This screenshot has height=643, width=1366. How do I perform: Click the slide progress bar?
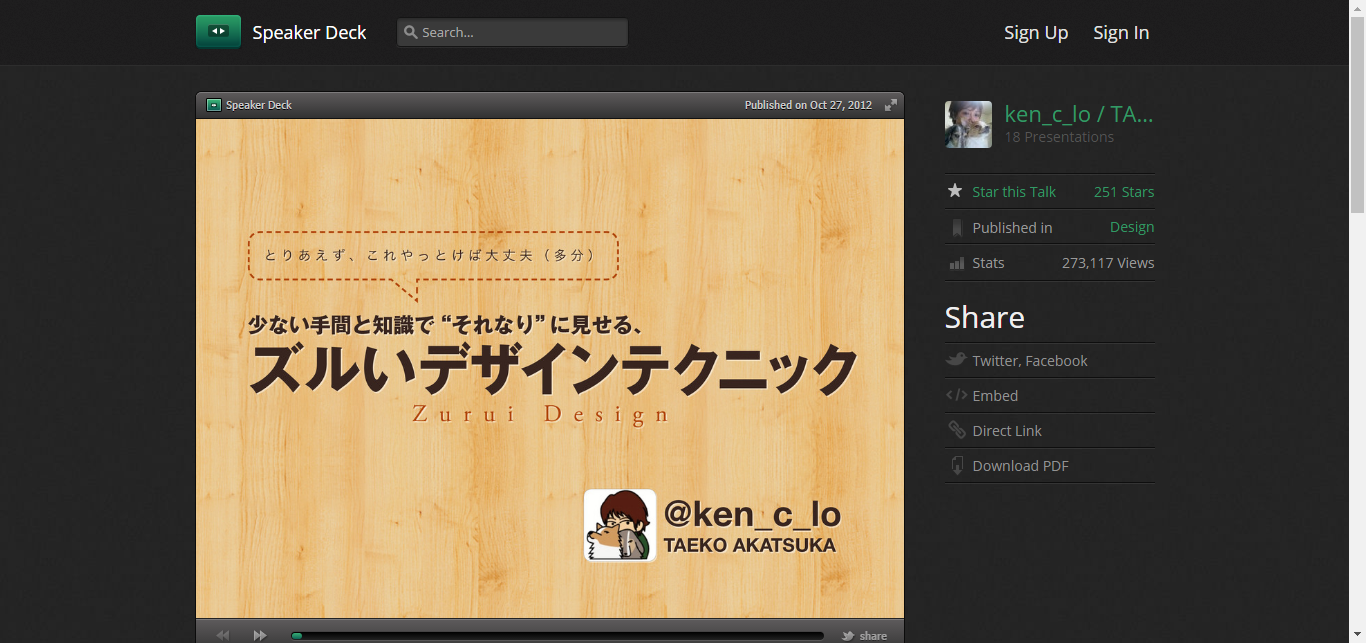coord(557,635)
